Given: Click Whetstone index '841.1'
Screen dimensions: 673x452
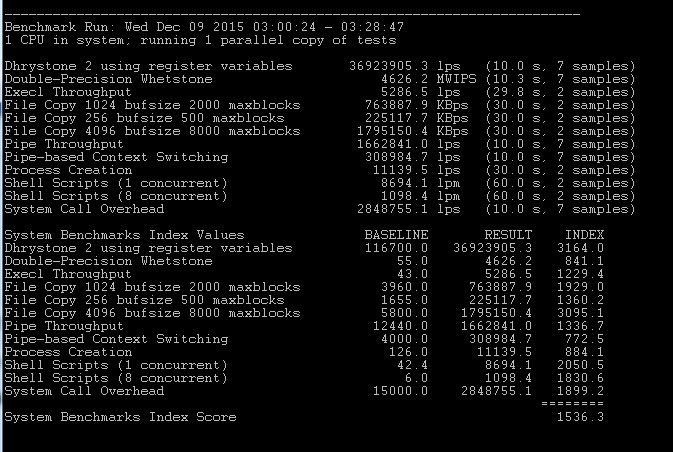Looking at the screenshot, I should tap(585, 261).
